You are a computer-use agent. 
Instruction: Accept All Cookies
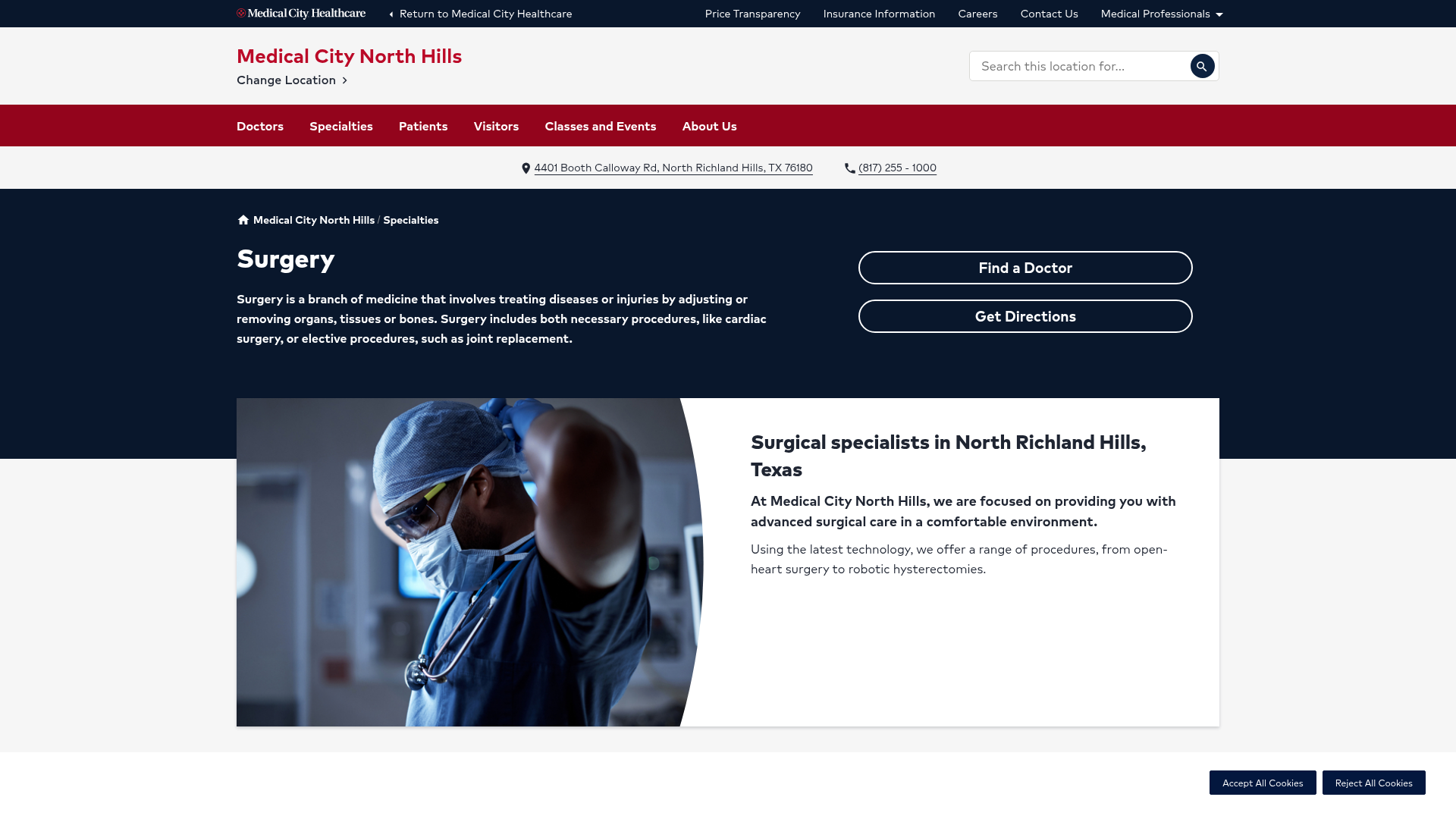click(1263, 783)
